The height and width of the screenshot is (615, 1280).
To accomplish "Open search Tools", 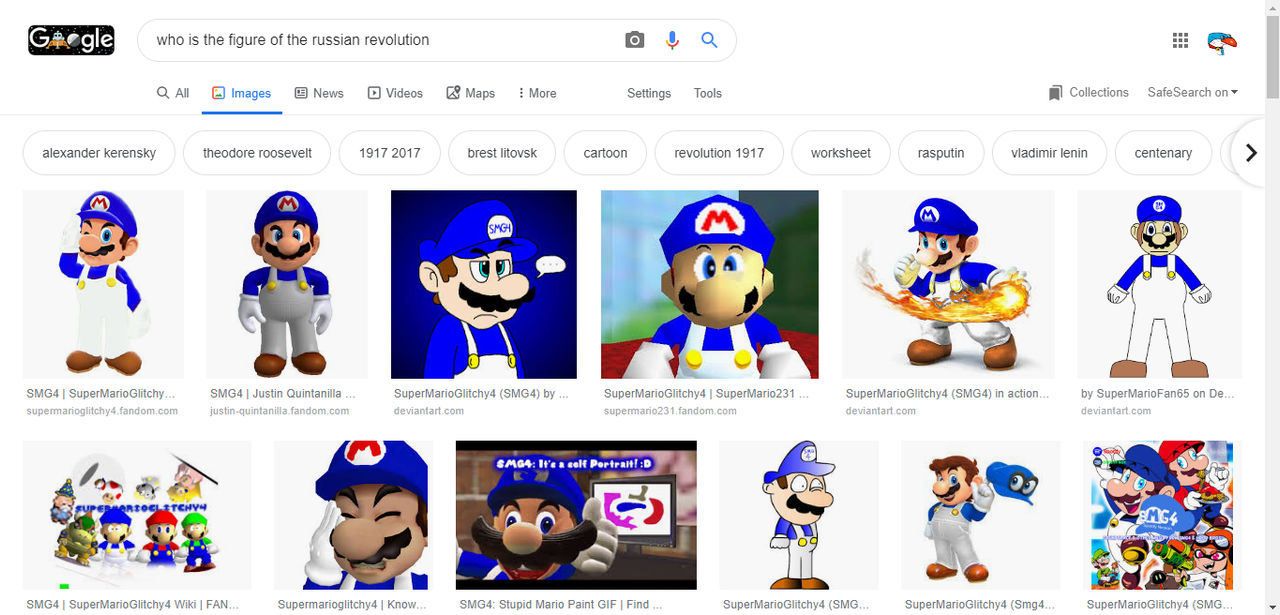I will tap(707, 93).
